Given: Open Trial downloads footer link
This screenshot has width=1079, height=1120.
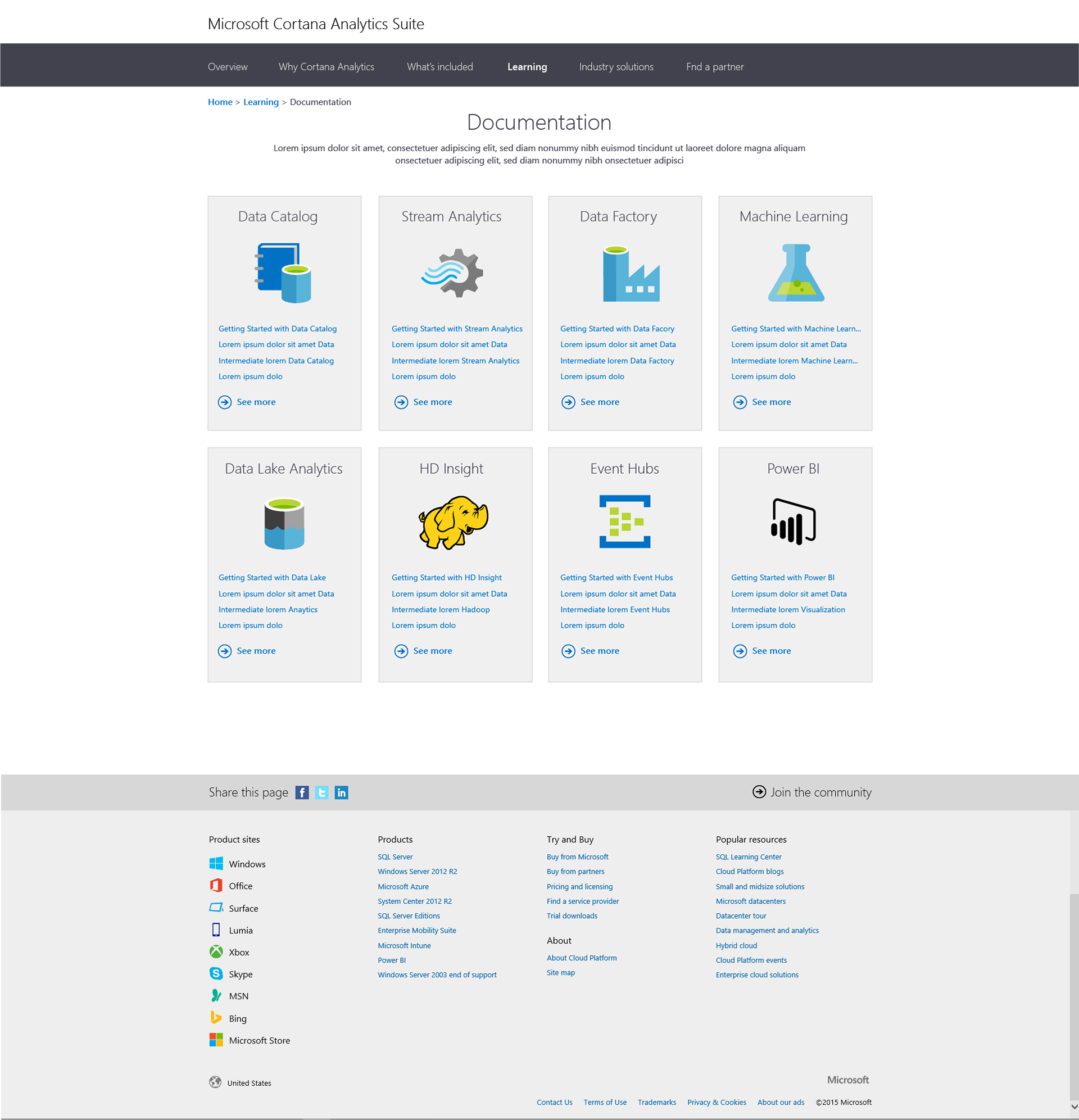Looking at the screenshot, I should [x=572, y=916].
